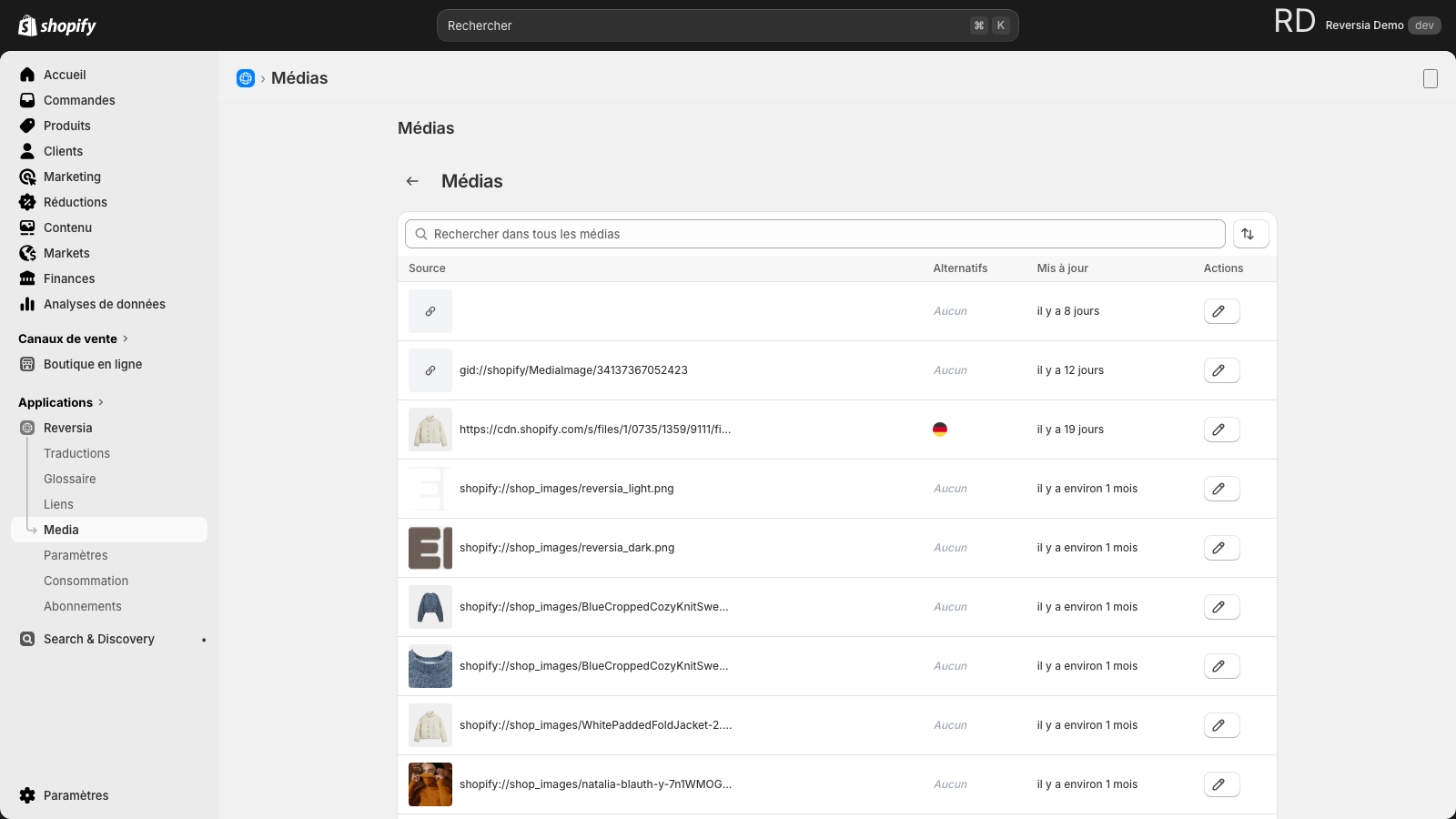Click the search all media input field

click(x=814, y=234)
